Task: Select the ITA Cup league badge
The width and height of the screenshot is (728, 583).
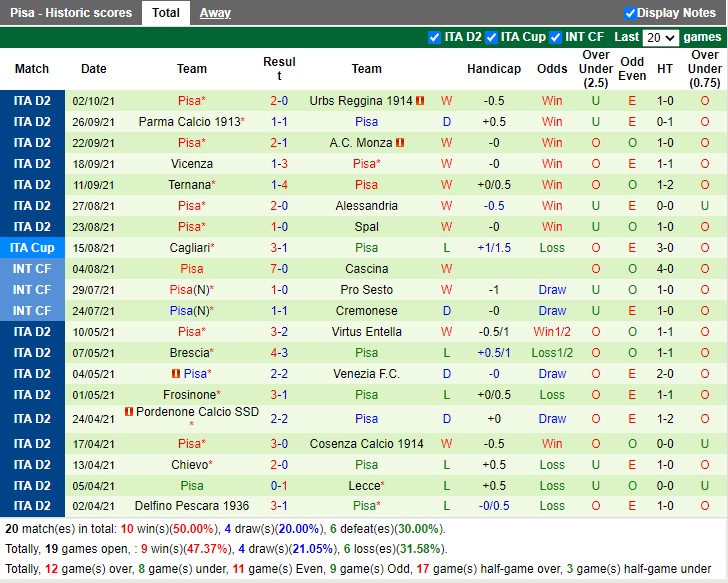Action: click(x=32, y=248)
